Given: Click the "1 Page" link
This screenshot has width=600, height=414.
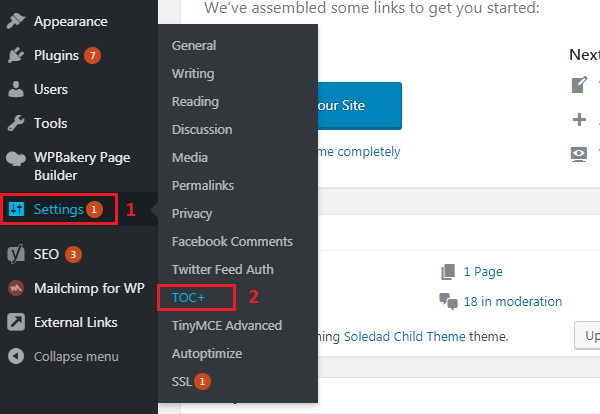Looking at the screenshot, I should tap(482, 271).
